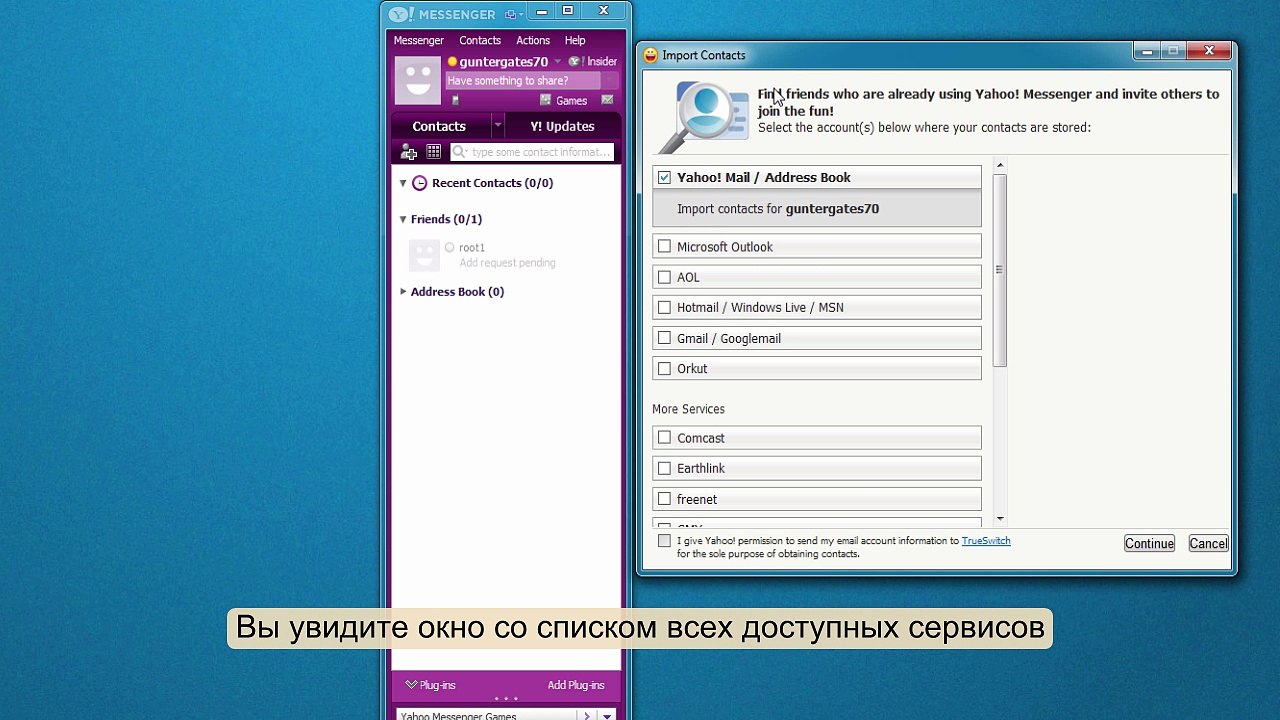The height and width of the screenshot is (720, 1280).
Task: Uncheck Yahoo! Mail / Address Book checkbox
Action: point(664,177)
